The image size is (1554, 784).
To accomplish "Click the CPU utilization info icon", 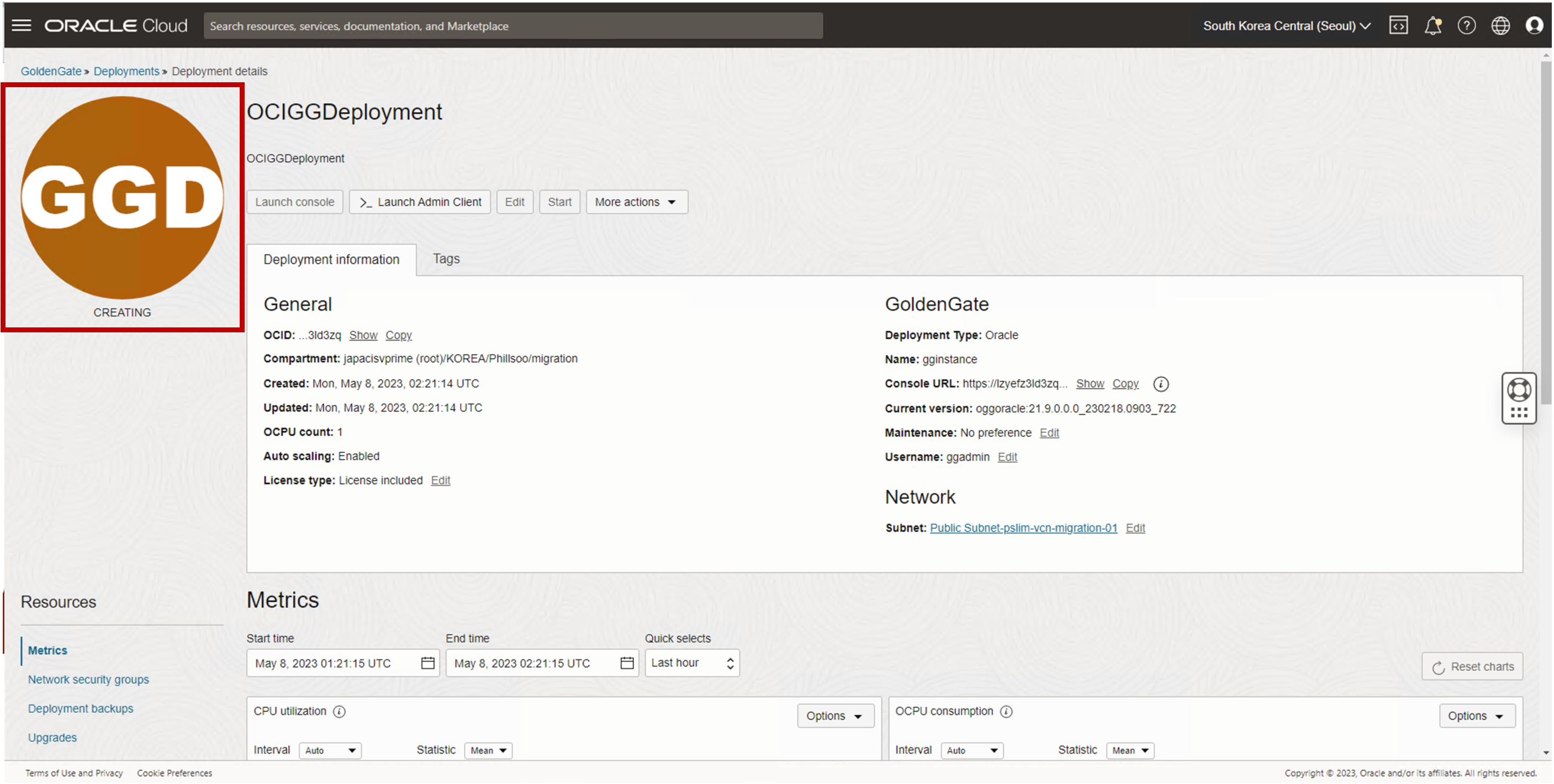I will pos(340,712).
